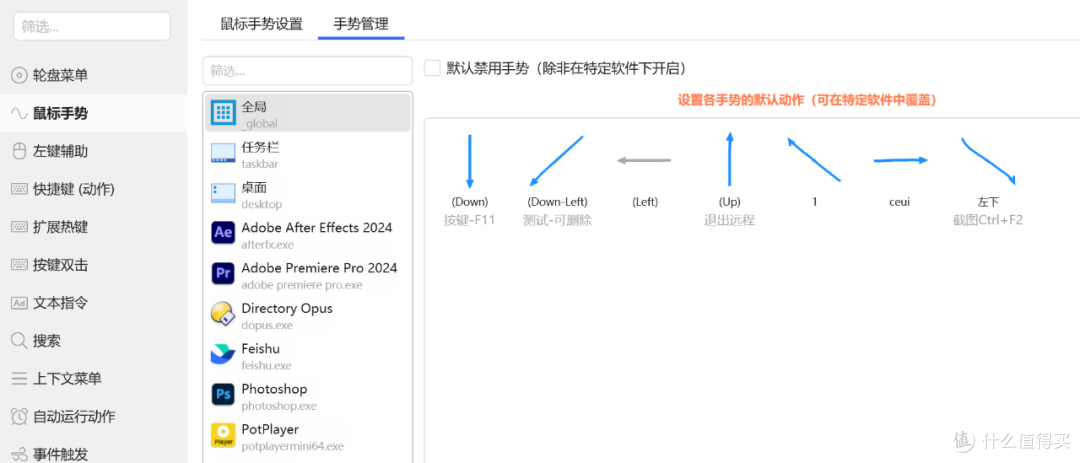Select Feishu list entry
Screen dimensions: 1080x463
tap(308, 355)
